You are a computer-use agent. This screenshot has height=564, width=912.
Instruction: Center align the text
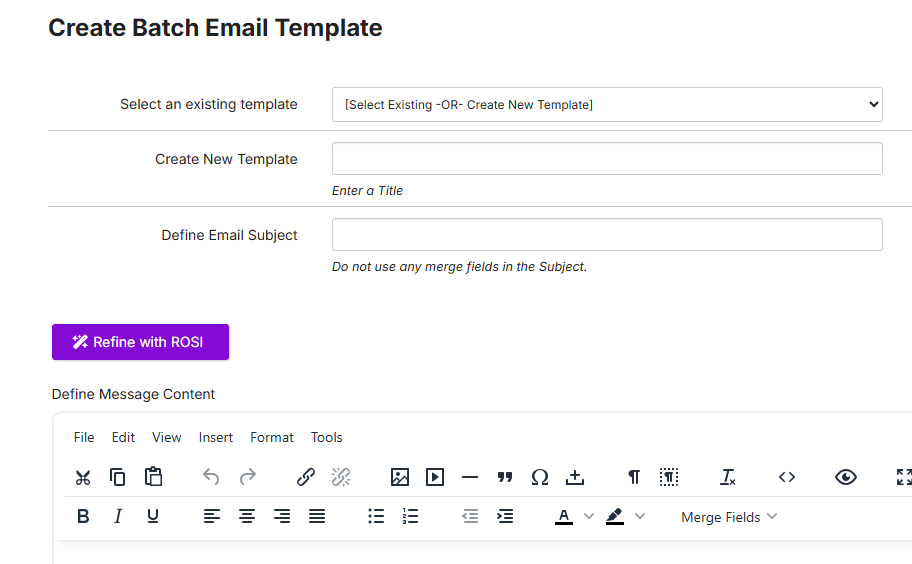point(247,516)
